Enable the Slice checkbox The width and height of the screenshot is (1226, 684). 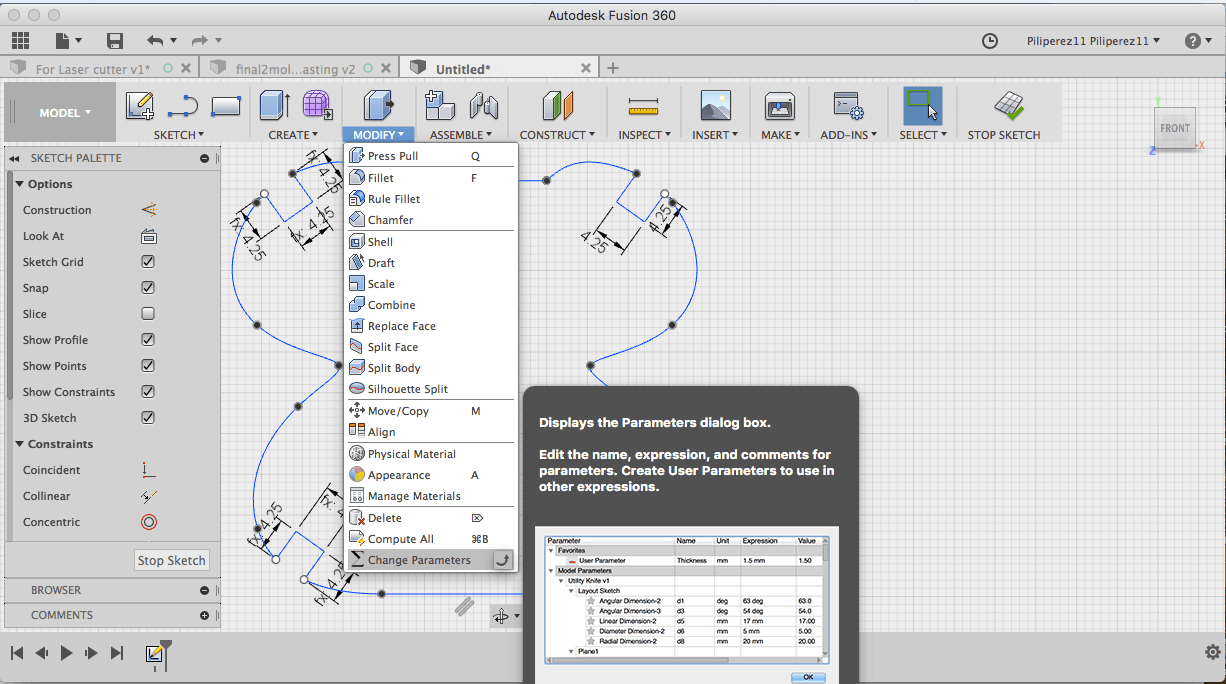pos(148,314)
